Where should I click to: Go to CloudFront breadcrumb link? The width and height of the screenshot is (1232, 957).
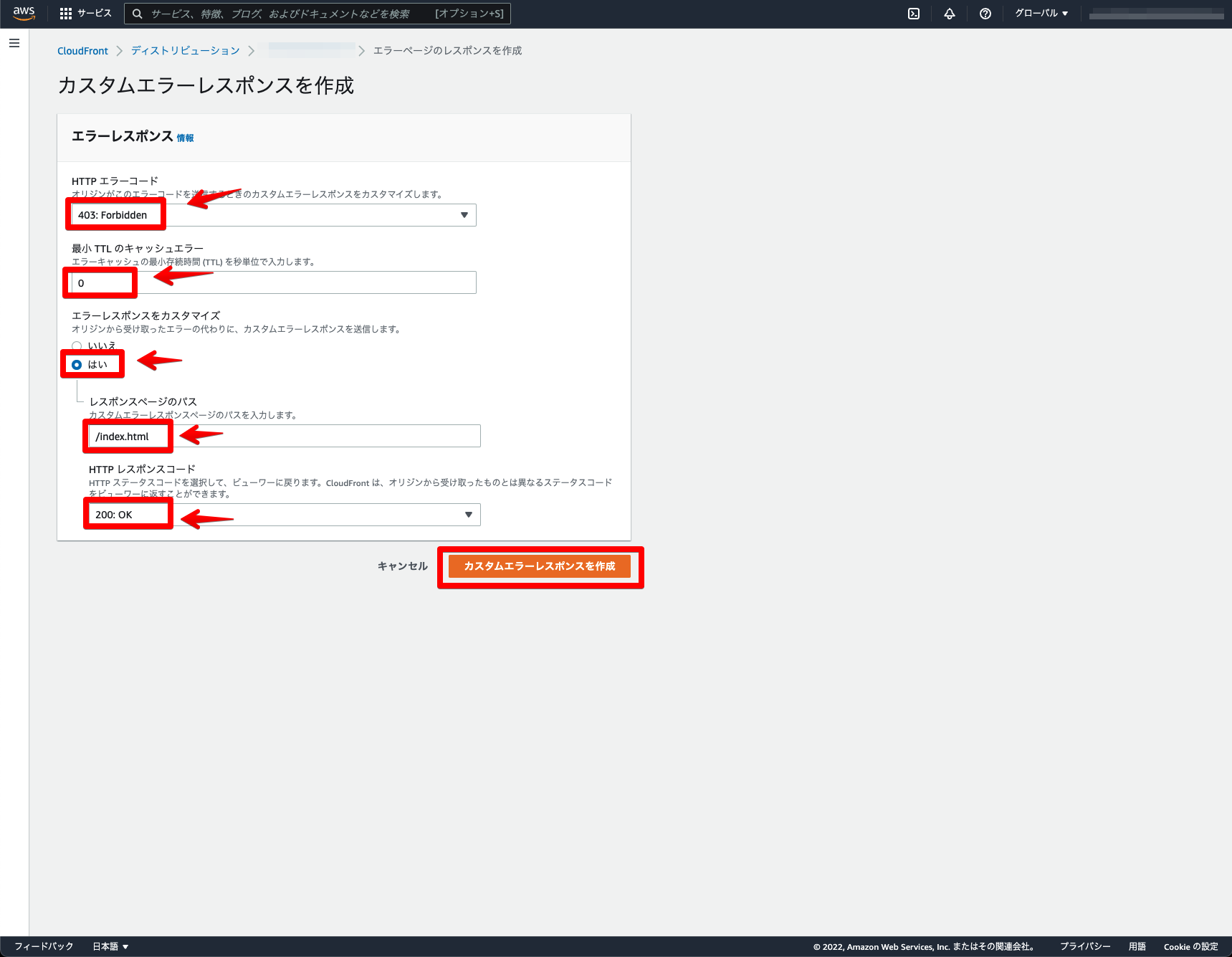[82, 51]
